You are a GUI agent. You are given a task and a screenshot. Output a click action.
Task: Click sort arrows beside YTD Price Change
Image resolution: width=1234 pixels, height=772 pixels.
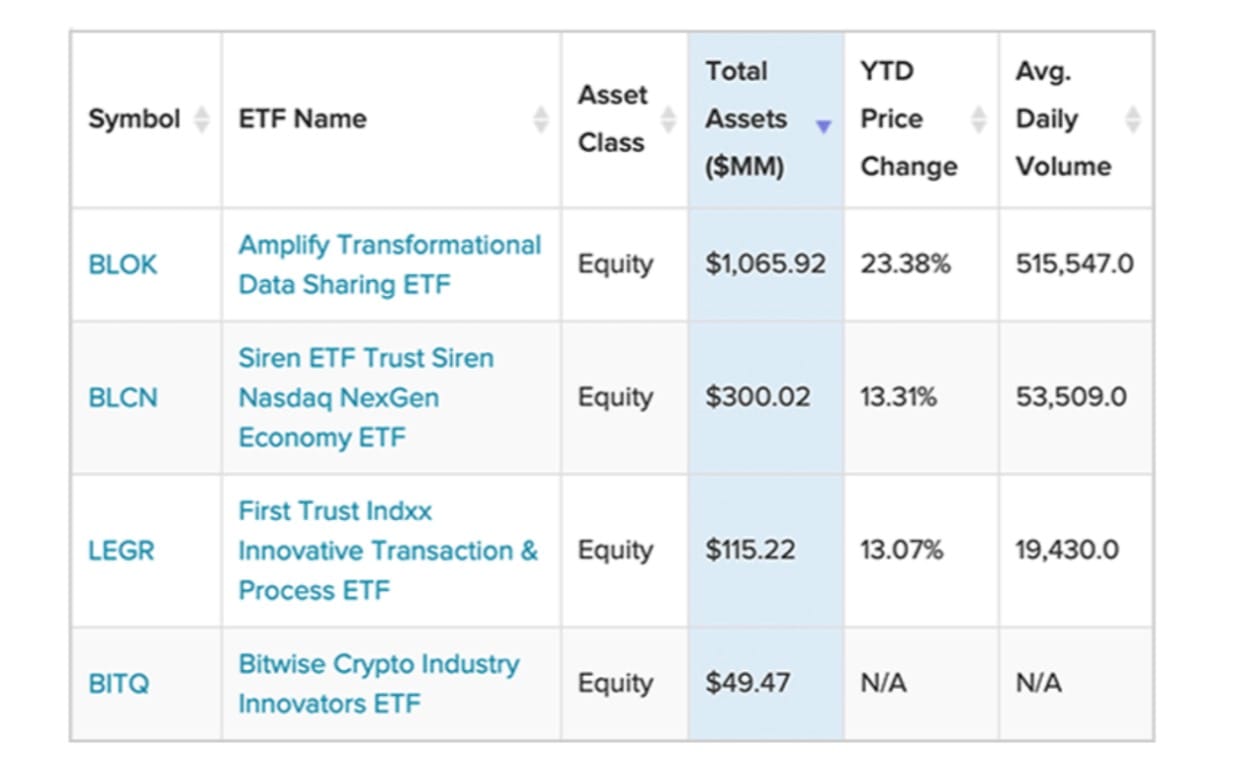[x=979, y=120]
